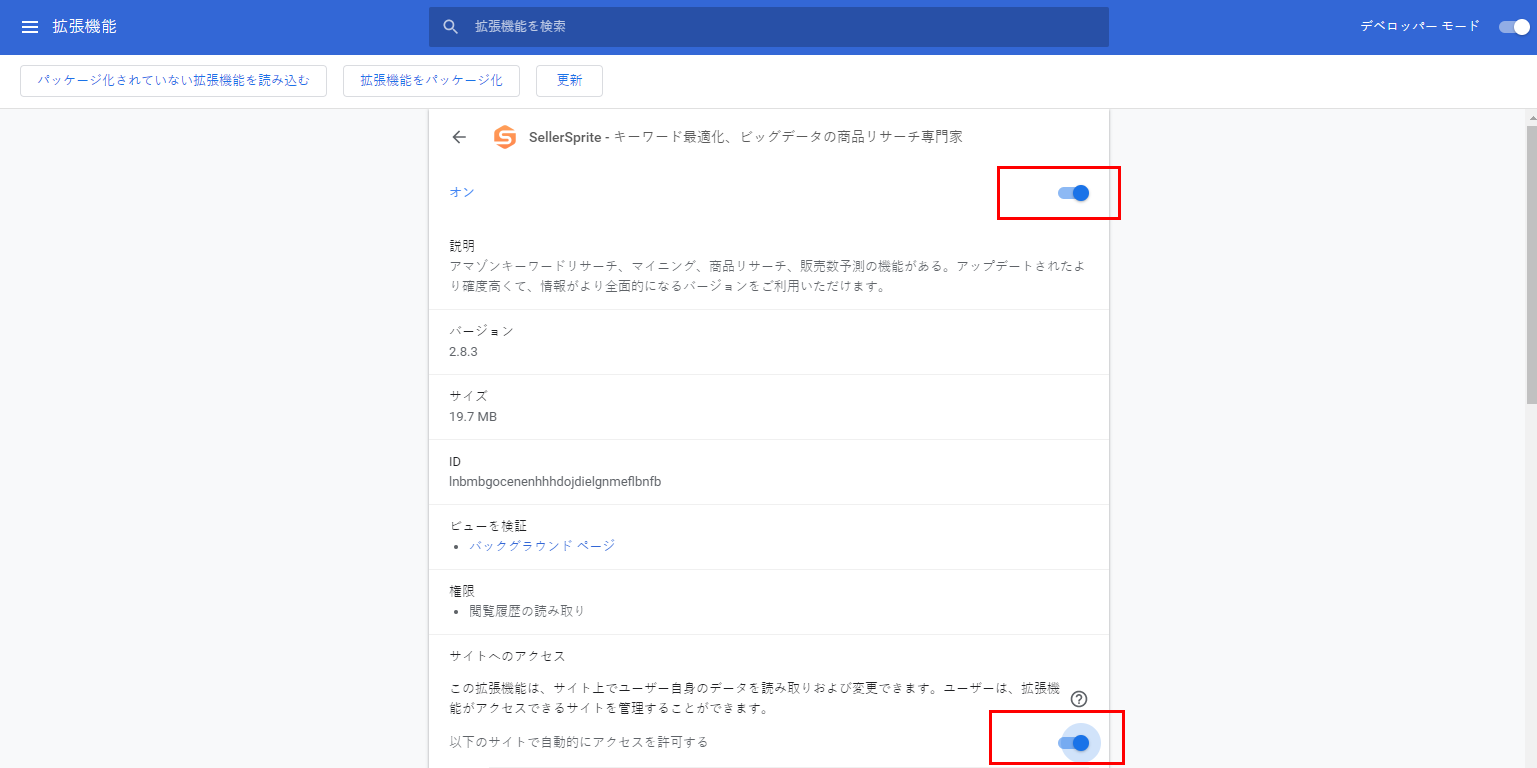Click the 以下のサイトで自動的にアクセスを許可する label

[578, 742]
